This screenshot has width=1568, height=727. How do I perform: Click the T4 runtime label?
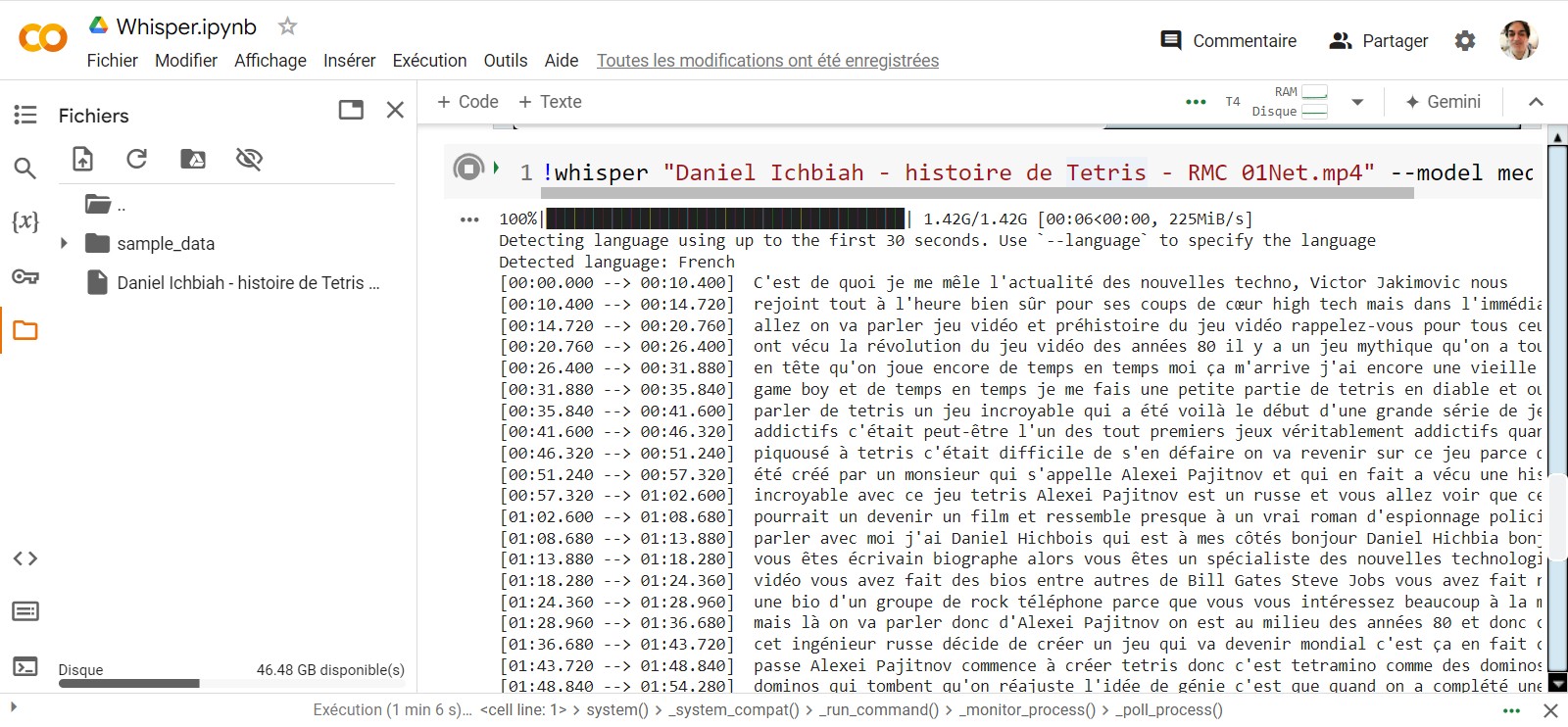1233,102
